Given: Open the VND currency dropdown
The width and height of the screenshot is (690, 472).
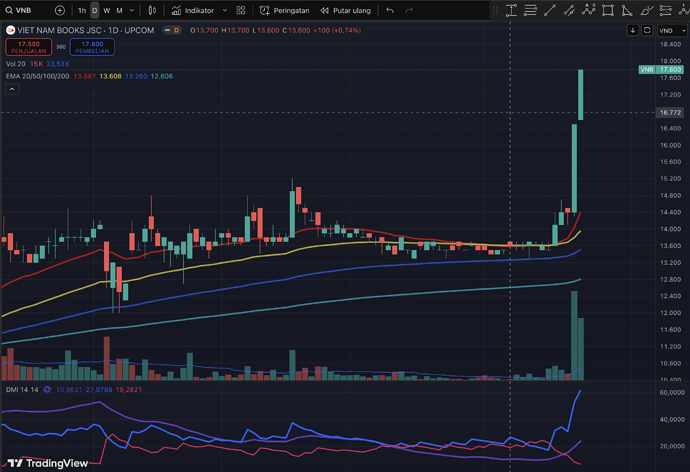Looking at the screenshot, I should point(672,30).
